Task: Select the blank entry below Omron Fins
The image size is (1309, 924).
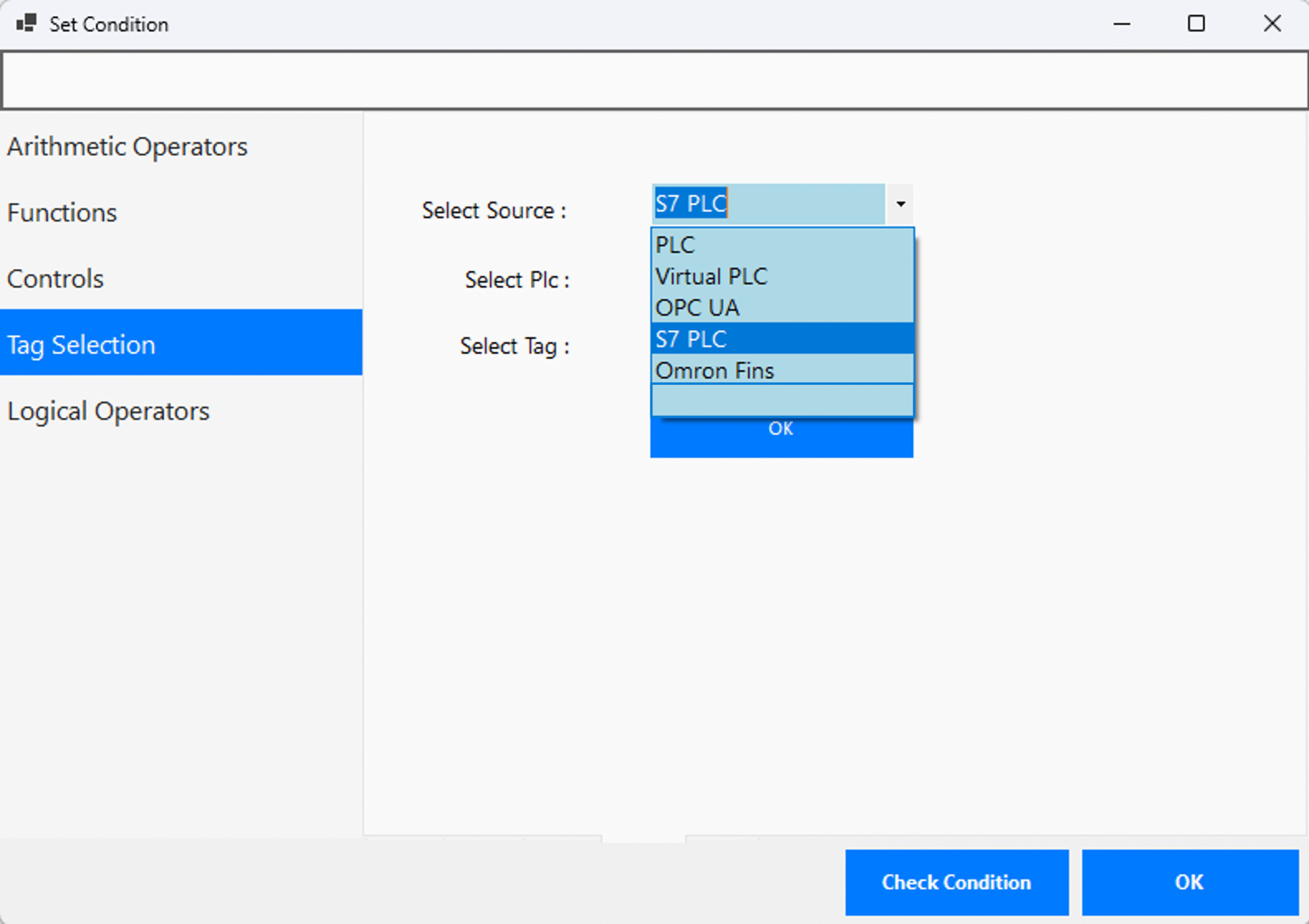Action: coord(782,400)
